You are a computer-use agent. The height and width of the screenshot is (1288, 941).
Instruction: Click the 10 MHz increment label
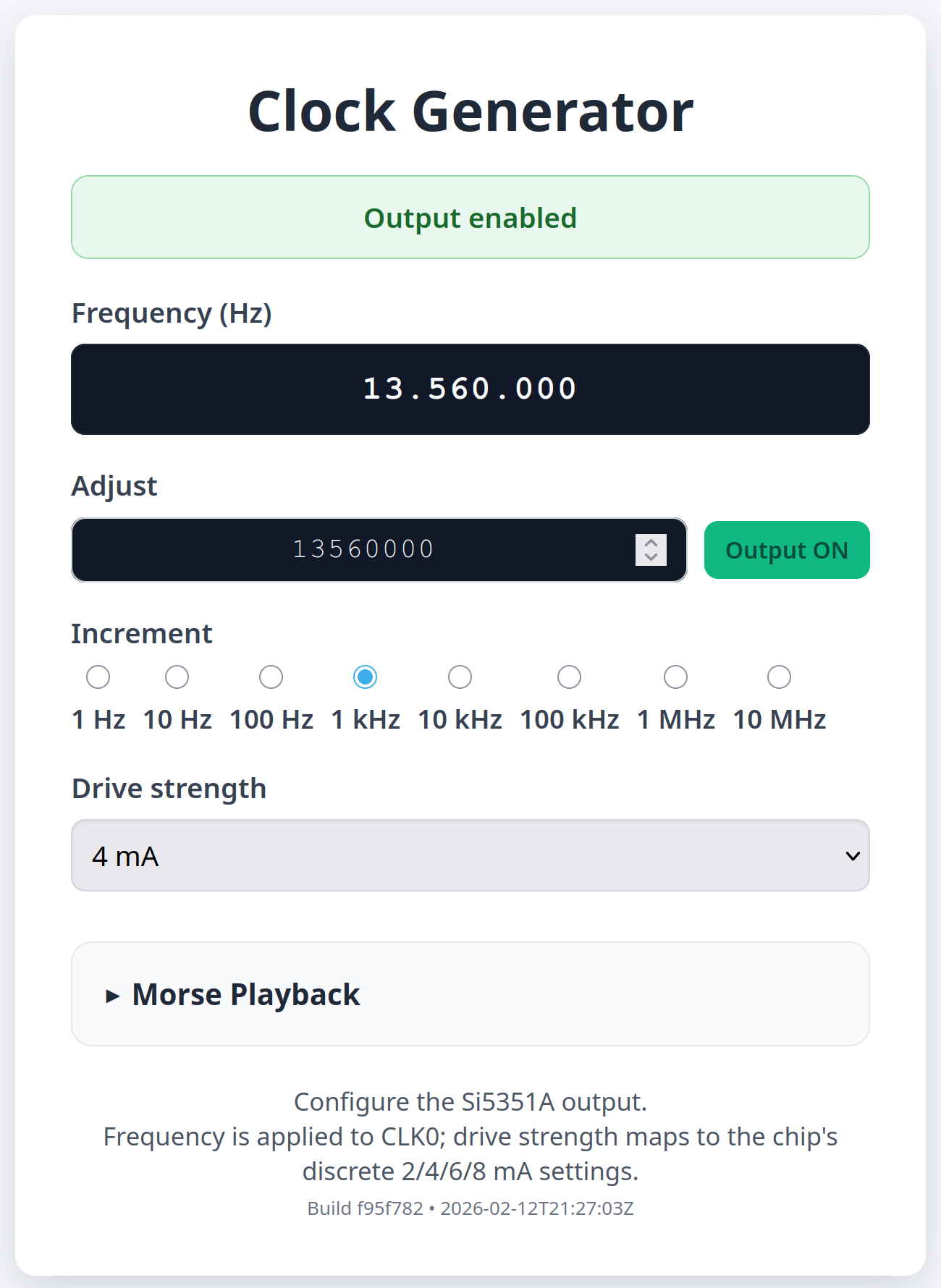tap(780, 720)
